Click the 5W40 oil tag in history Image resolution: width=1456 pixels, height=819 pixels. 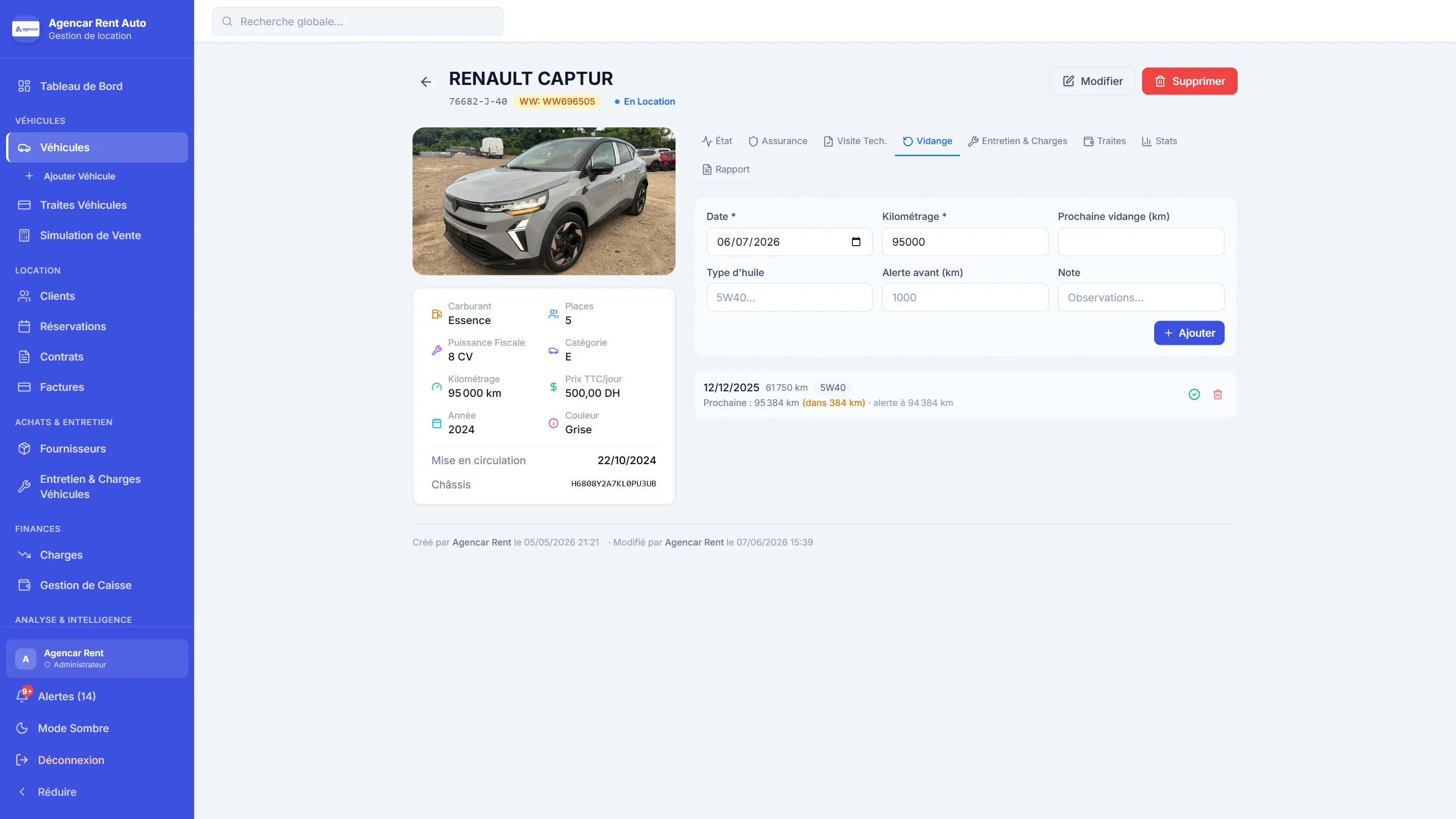click(833, 388)
